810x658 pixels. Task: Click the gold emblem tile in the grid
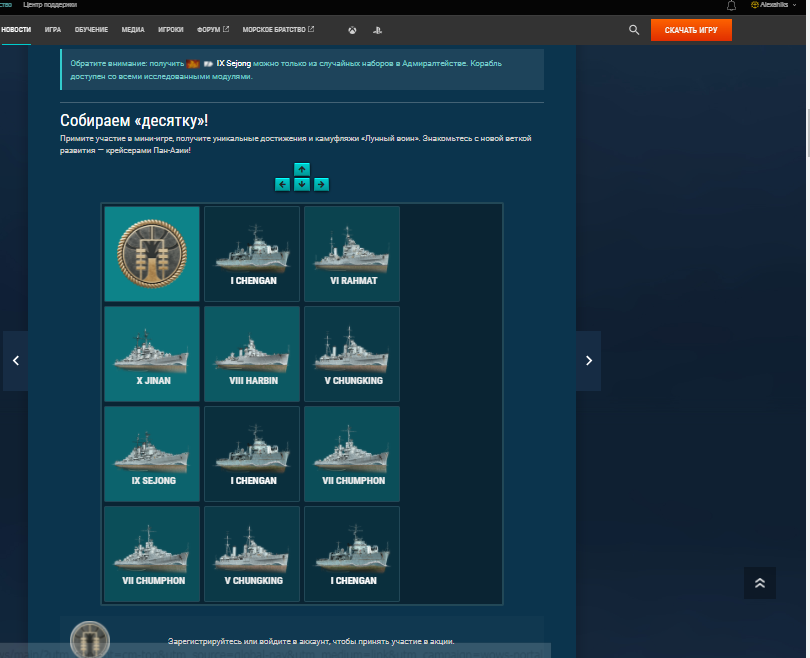point(152,254)
